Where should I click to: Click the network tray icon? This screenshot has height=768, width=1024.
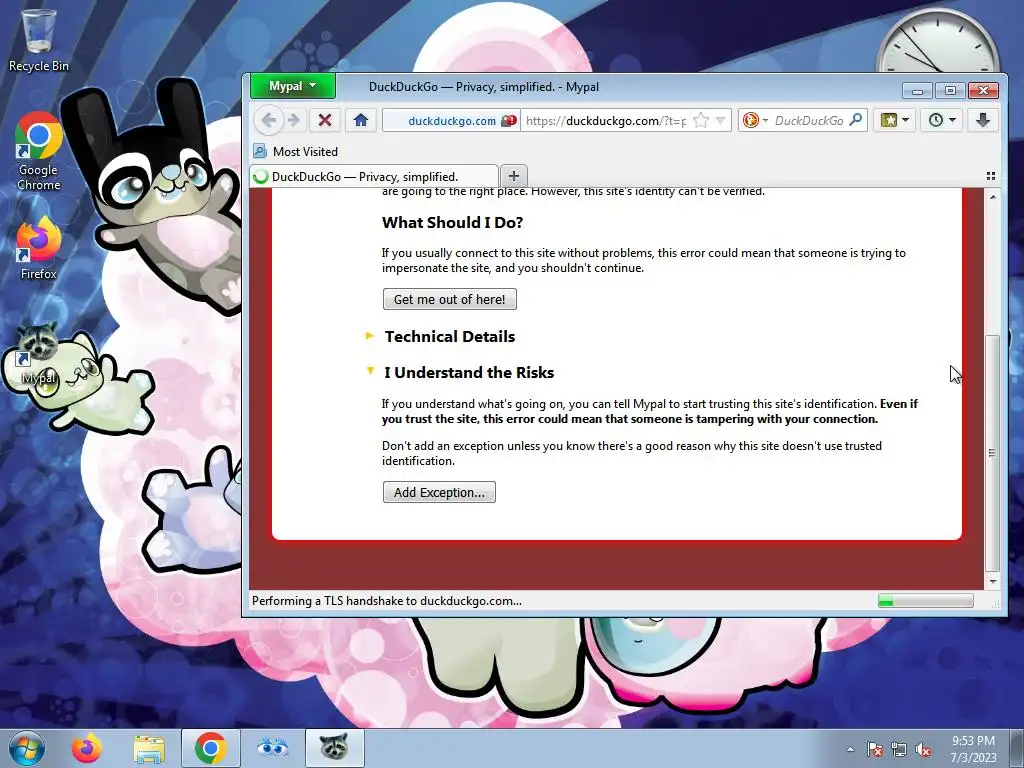(x=899, y=749)
